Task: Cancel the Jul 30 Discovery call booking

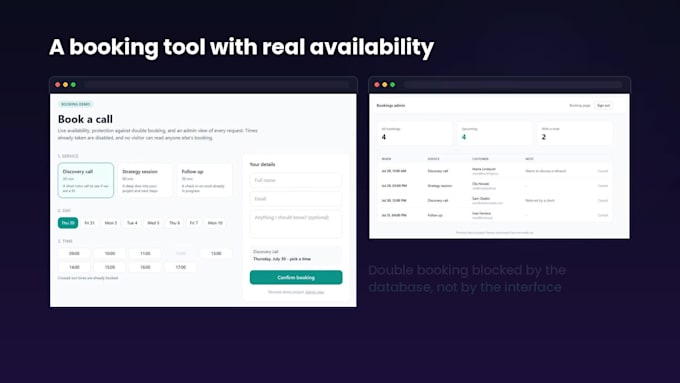Action: pos(603,200)
